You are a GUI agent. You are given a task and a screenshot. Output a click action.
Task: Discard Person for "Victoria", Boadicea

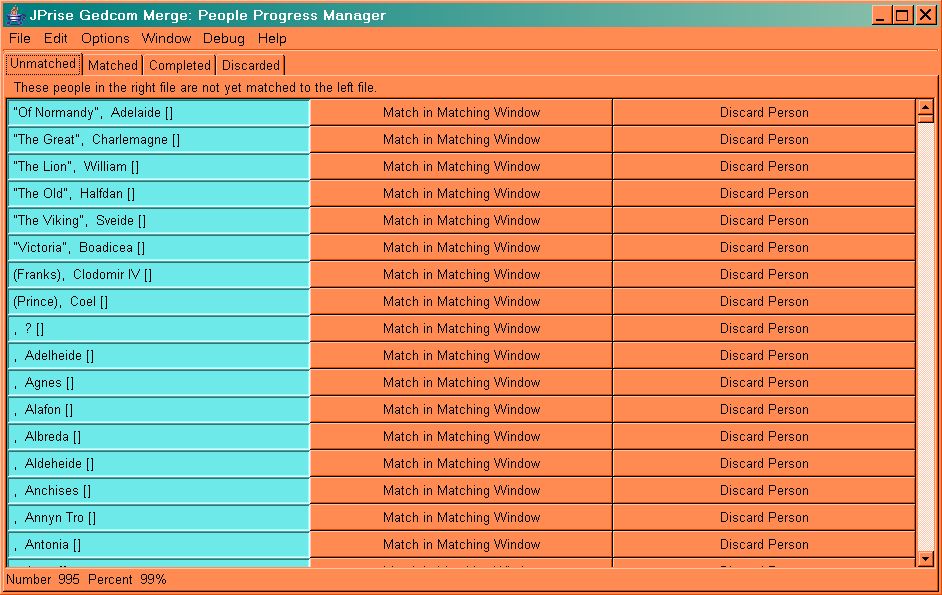click(764, 248)
